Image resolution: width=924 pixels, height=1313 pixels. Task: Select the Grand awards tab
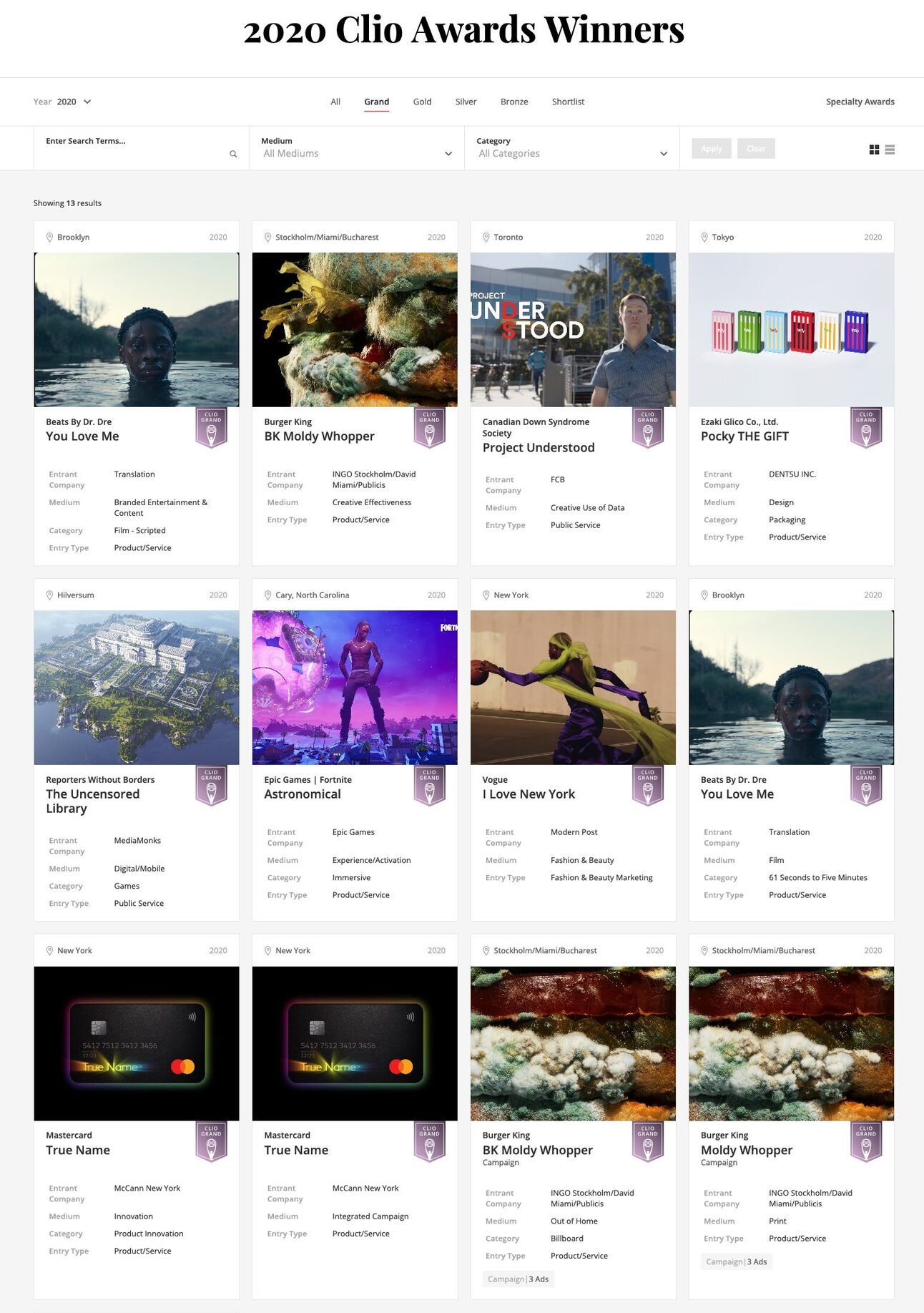click(376, 102)
